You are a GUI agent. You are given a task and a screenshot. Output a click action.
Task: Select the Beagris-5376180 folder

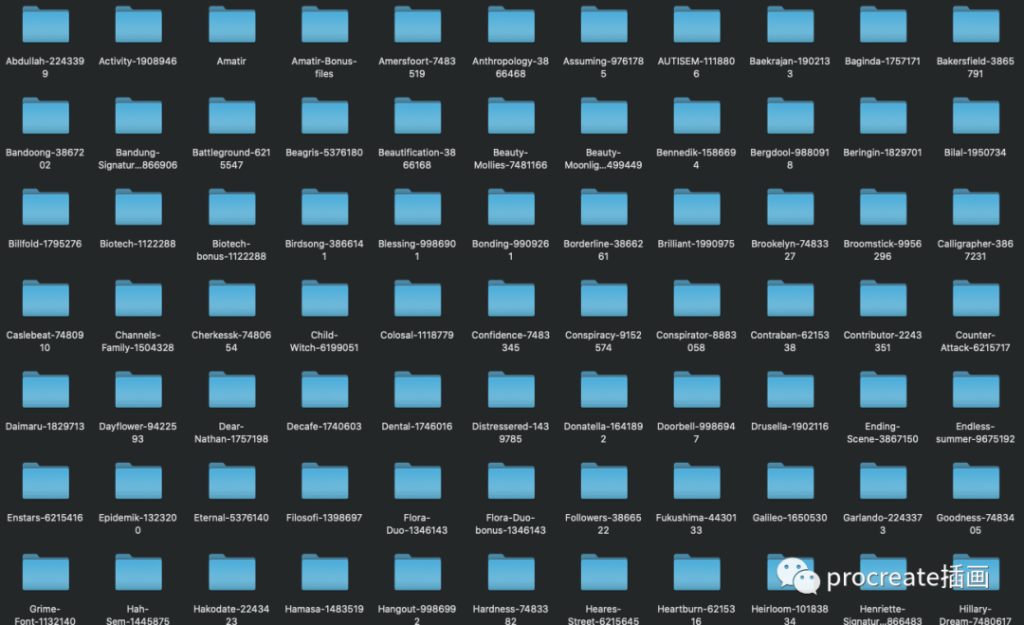coord(324,116)
